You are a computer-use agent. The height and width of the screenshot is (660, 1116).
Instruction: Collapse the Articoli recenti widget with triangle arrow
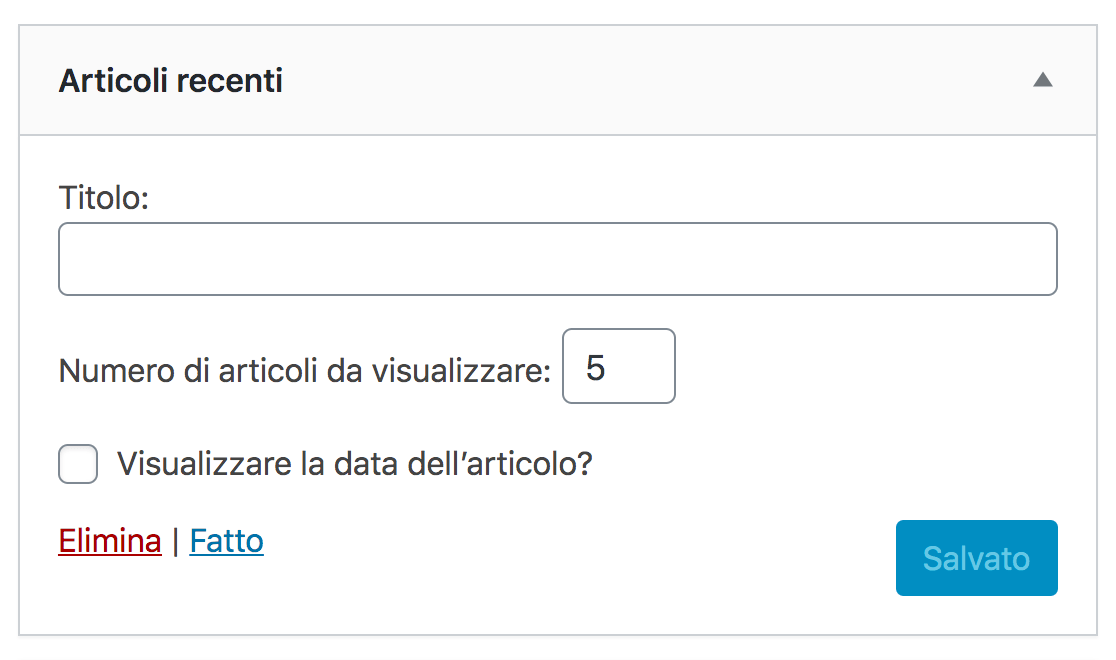[1042, 80]
